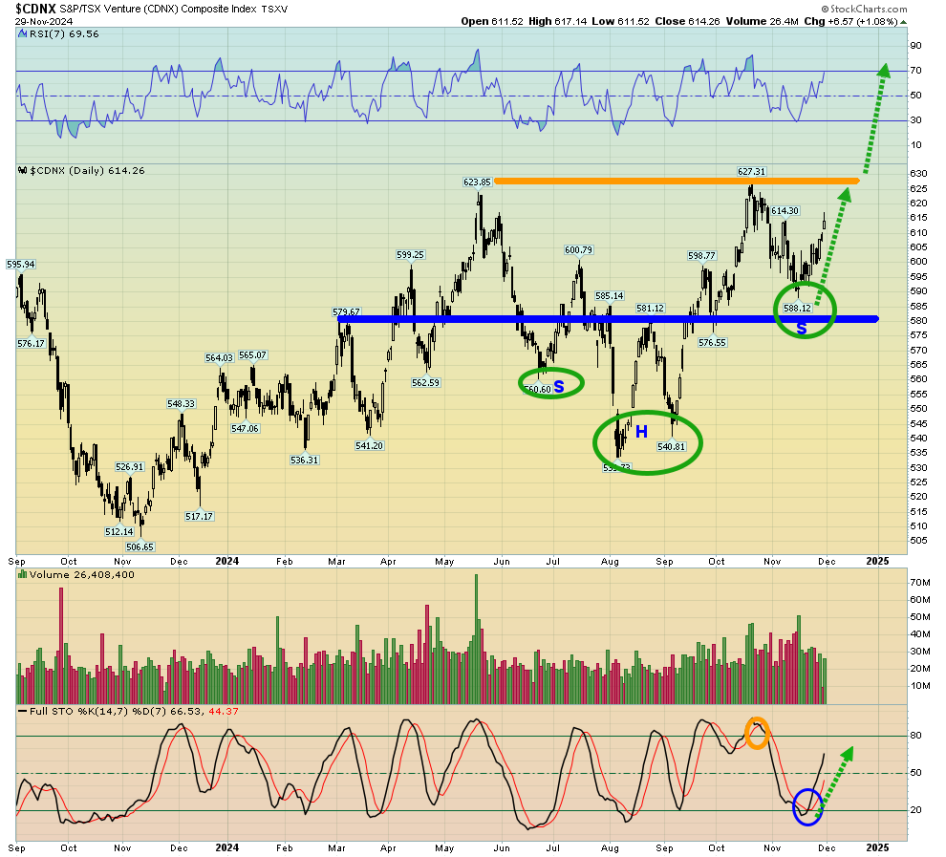Screen dimensions: 946x857
Task: Select the $CDNX (Daily) 614.26 legend label
Action: [x=88, y=171]
